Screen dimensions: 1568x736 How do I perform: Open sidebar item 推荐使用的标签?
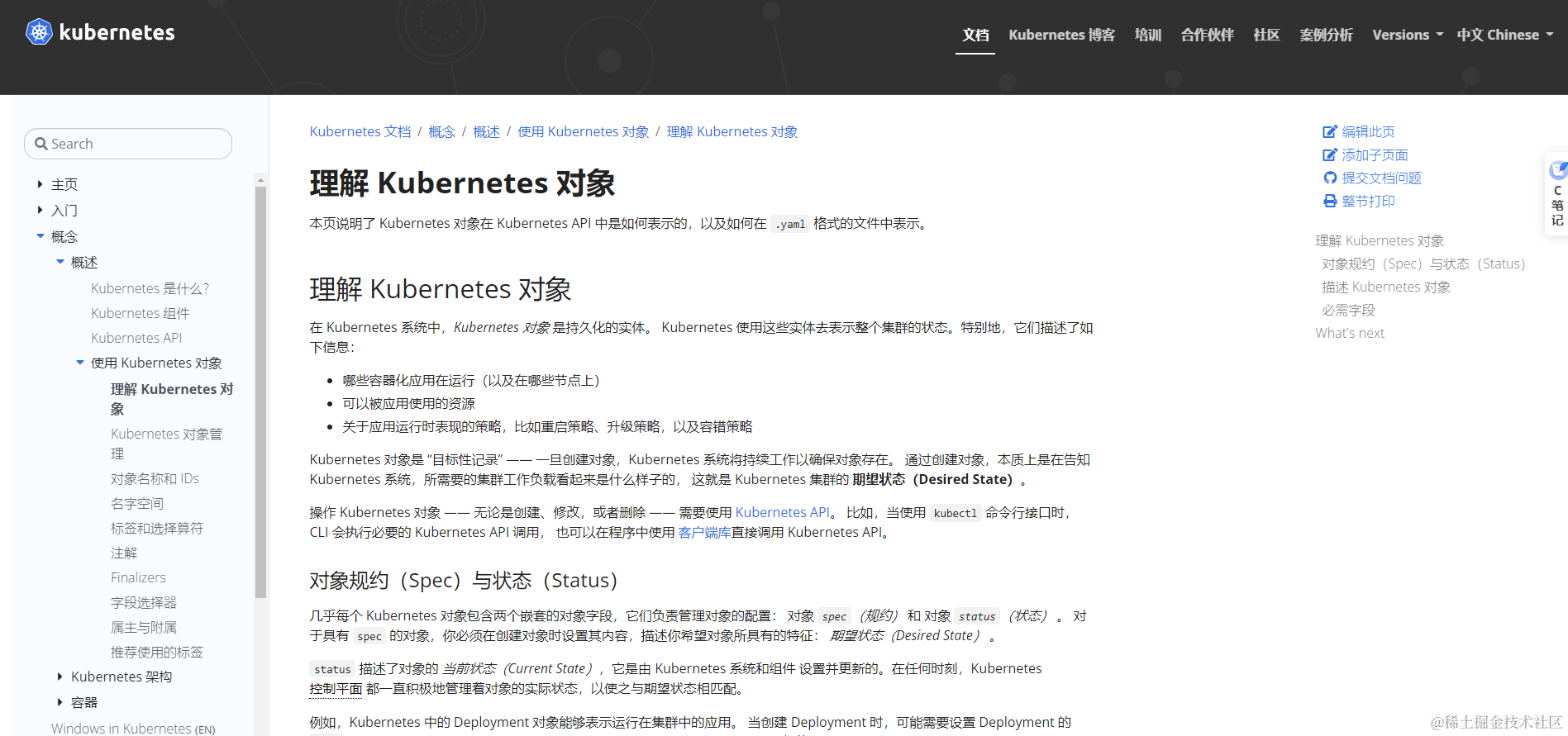pyautogui.click(x=157, y=652)
